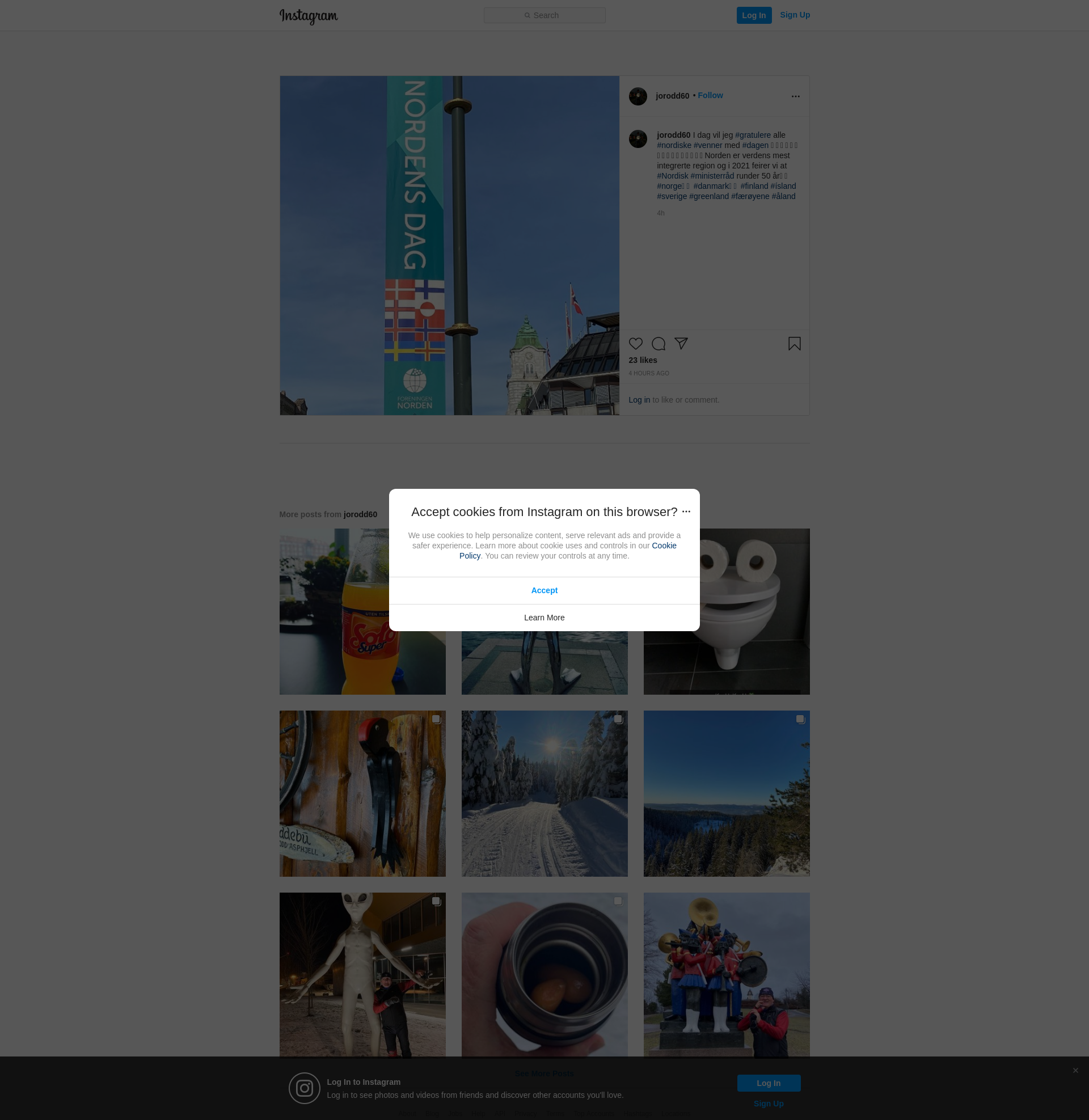Open the post options three-dot menu
1089x1120 pixels.
[x=795, y=96]
